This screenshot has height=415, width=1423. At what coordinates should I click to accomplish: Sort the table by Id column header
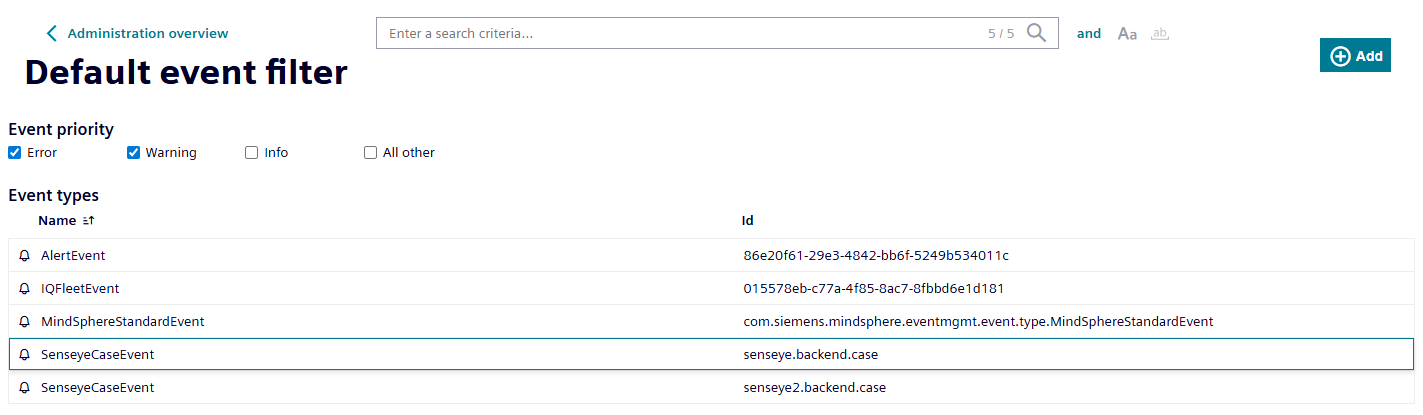tap(747, 221)
